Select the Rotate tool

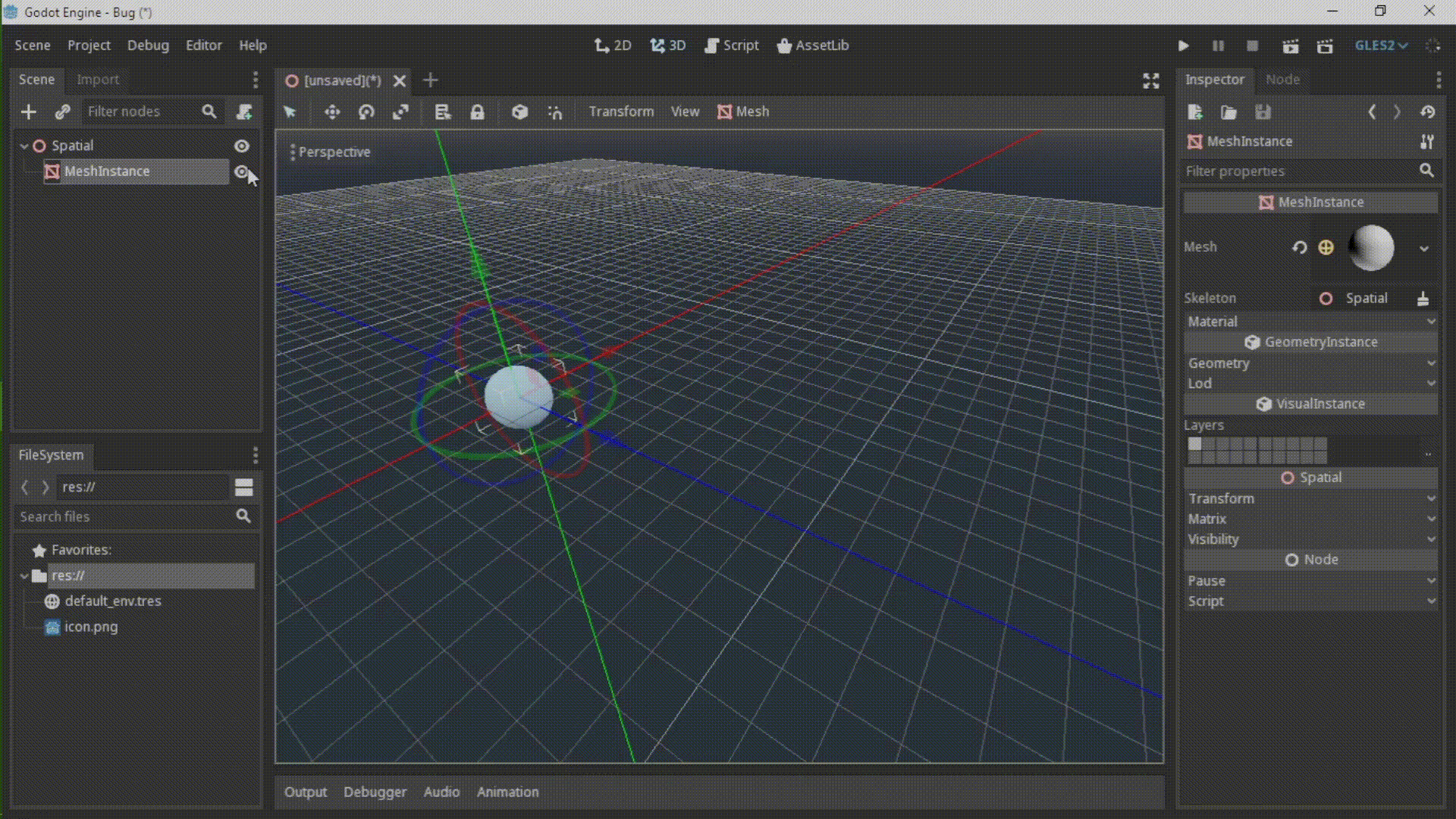367,111
